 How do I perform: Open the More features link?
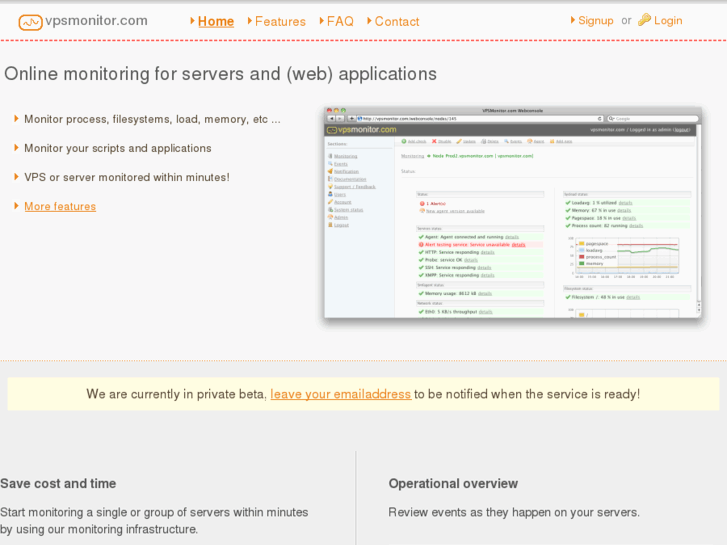(x=60, y=206)
